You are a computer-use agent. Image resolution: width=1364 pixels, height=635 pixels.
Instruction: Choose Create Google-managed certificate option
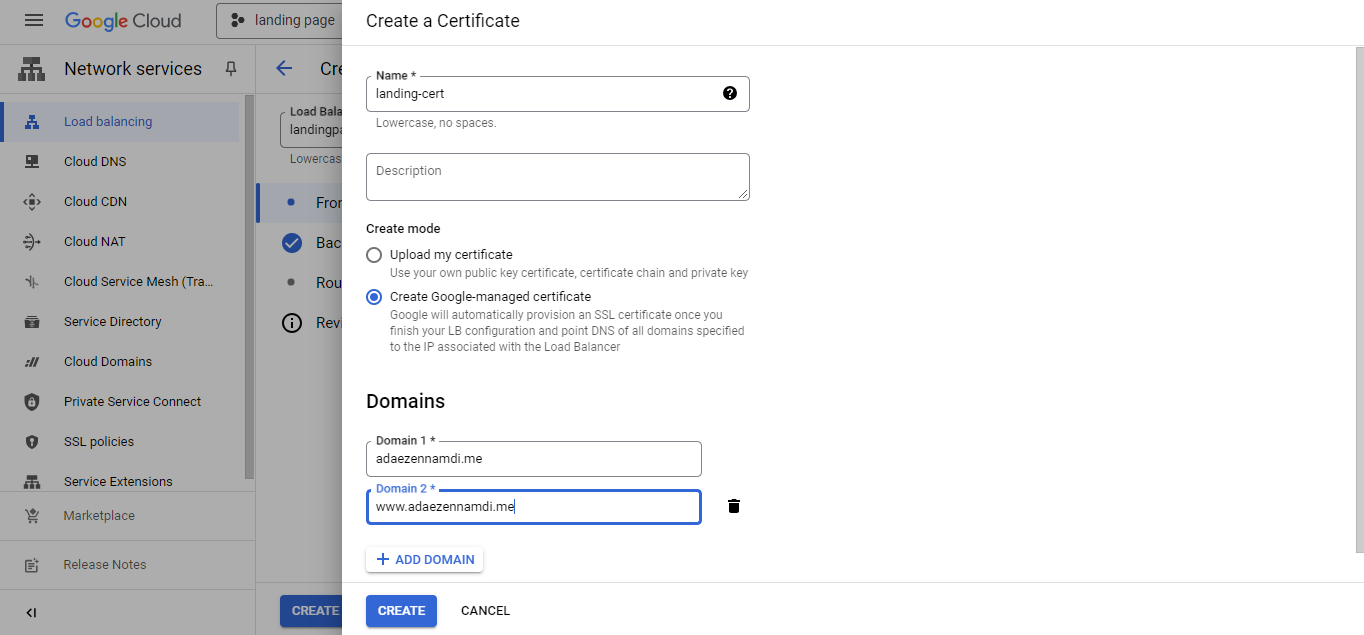(373, 296)
